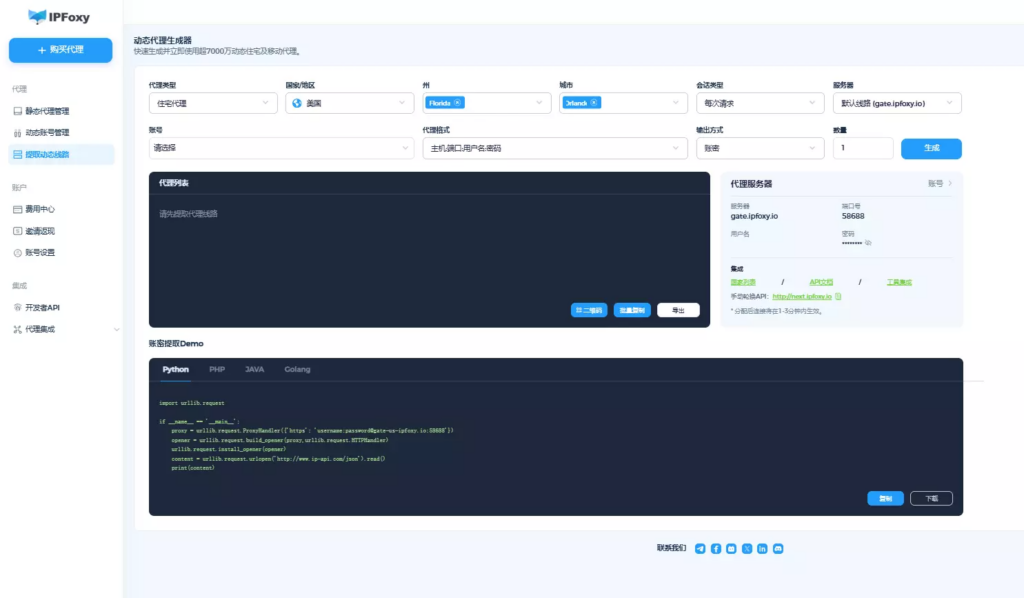Screen dimensions: 1024x598
Task: Toggle password visibility eye icon
Action: (x=868, y=243)
